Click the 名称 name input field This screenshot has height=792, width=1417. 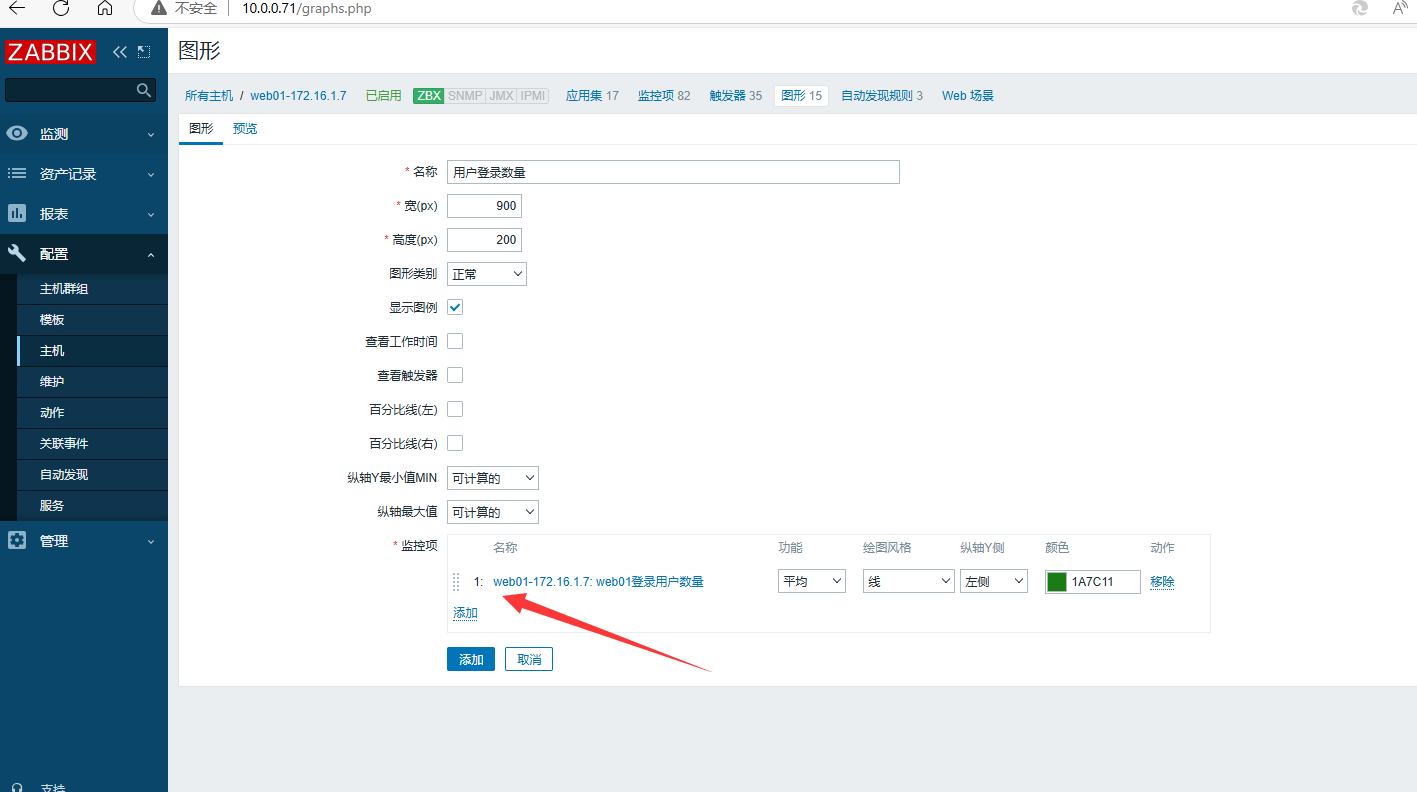[x=673, y=172]
